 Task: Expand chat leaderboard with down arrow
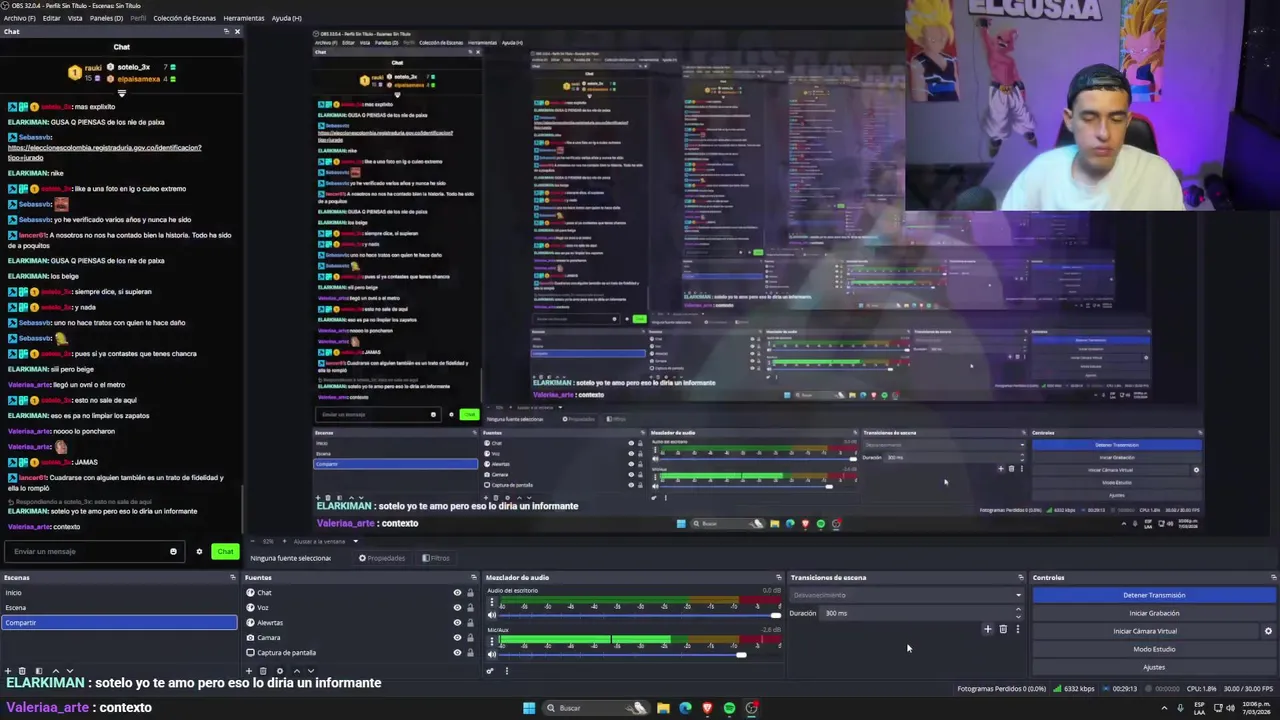121,93
